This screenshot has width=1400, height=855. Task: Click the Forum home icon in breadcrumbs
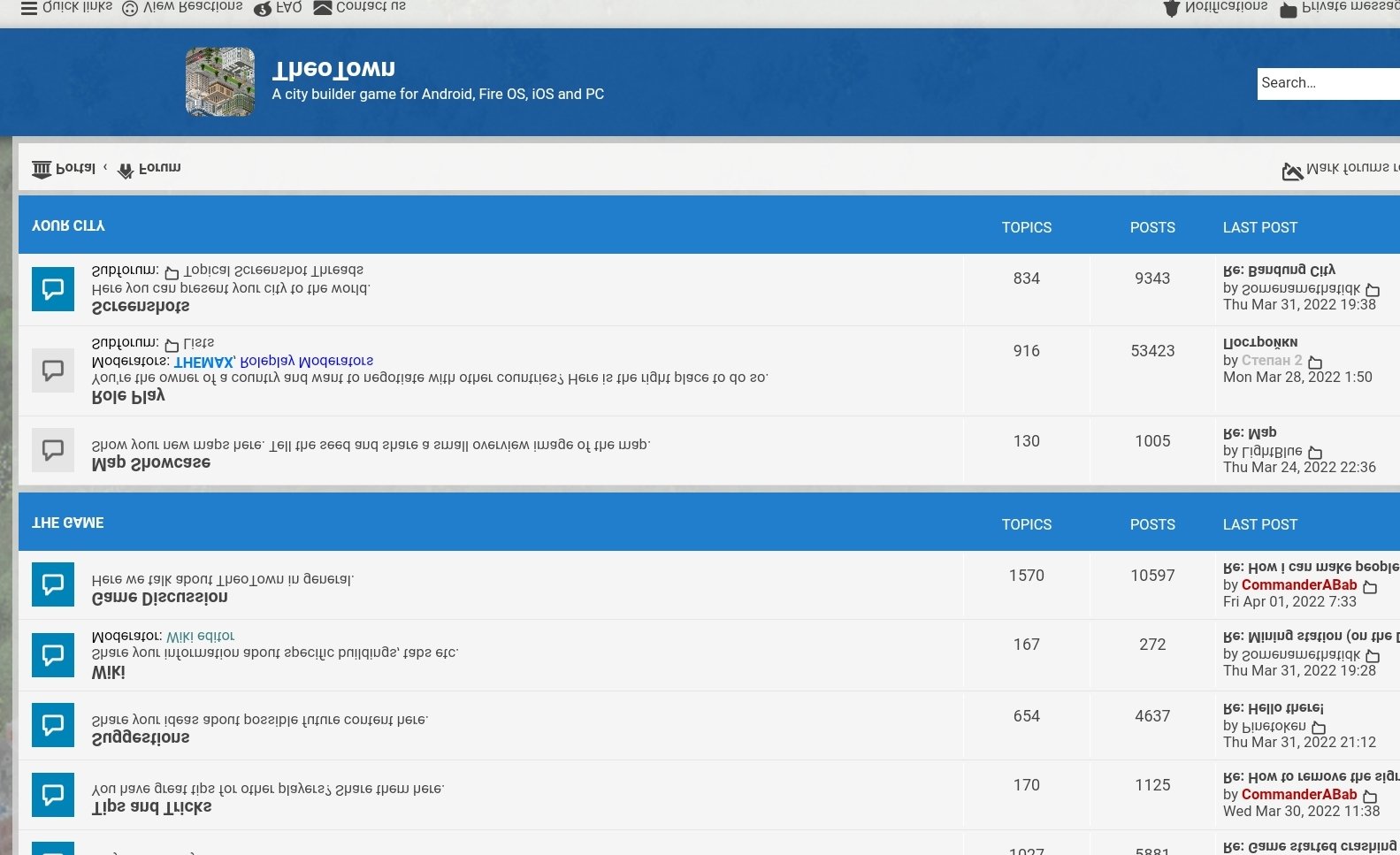pos(126,169)
